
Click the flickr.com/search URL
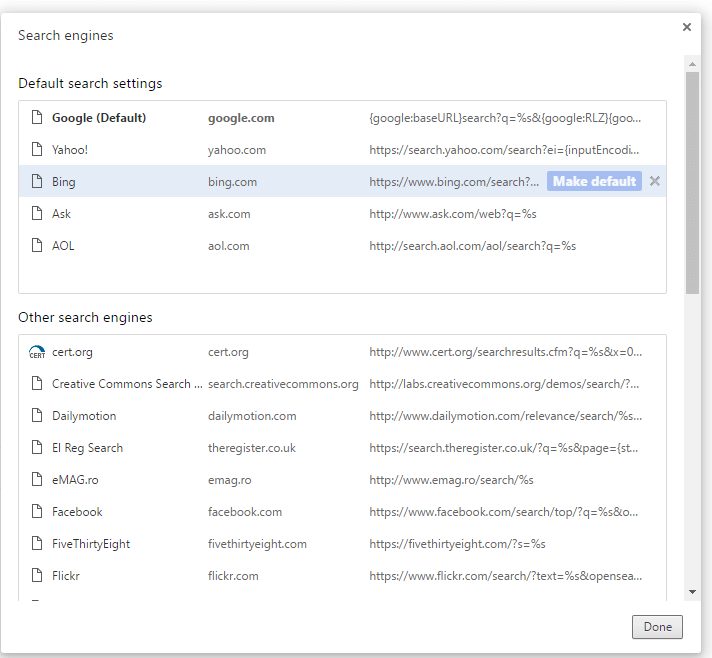tap(505, 576)
